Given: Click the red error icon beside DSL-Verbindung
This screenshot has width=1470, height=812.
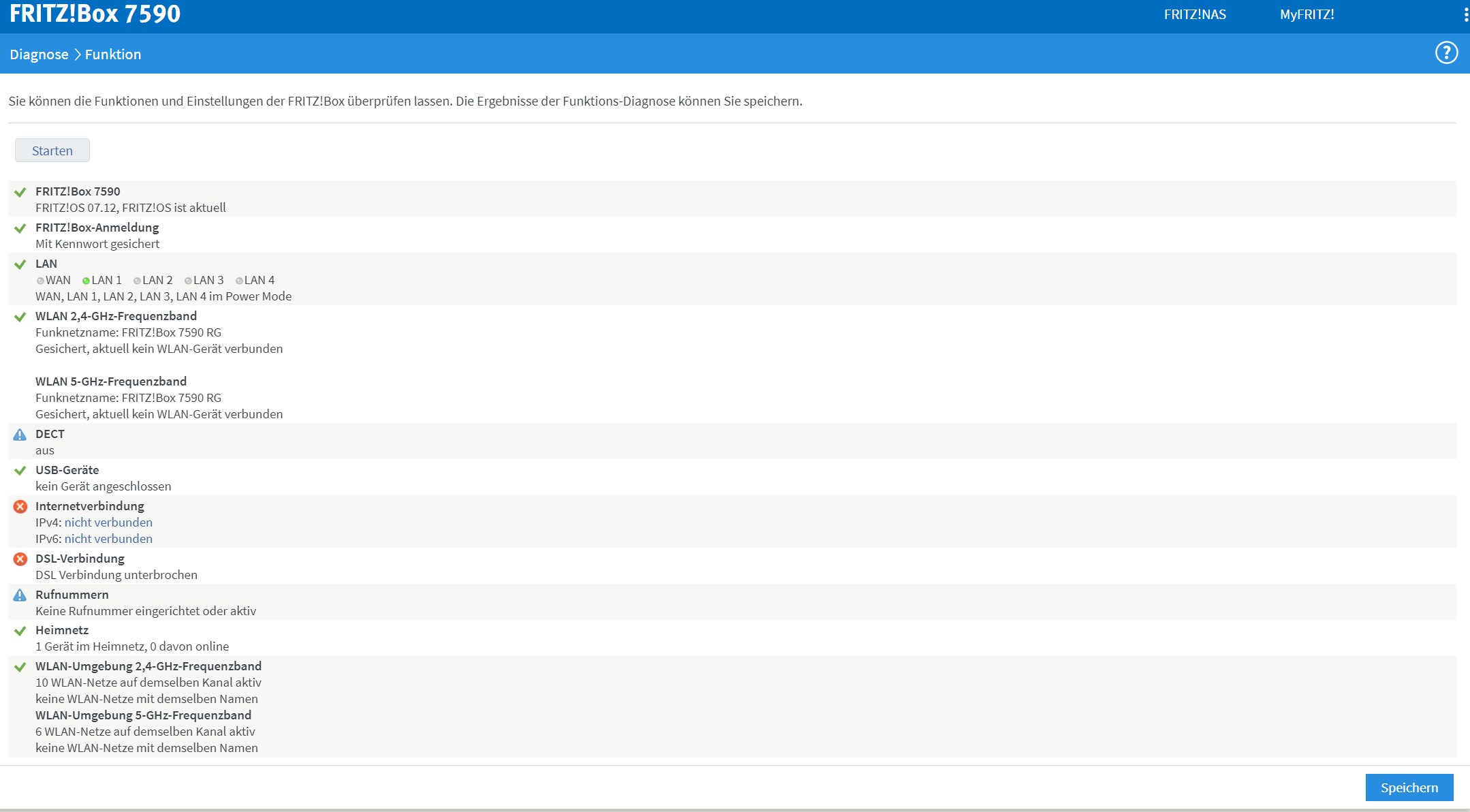Looking at the screenshot, I should coord(20,559).
